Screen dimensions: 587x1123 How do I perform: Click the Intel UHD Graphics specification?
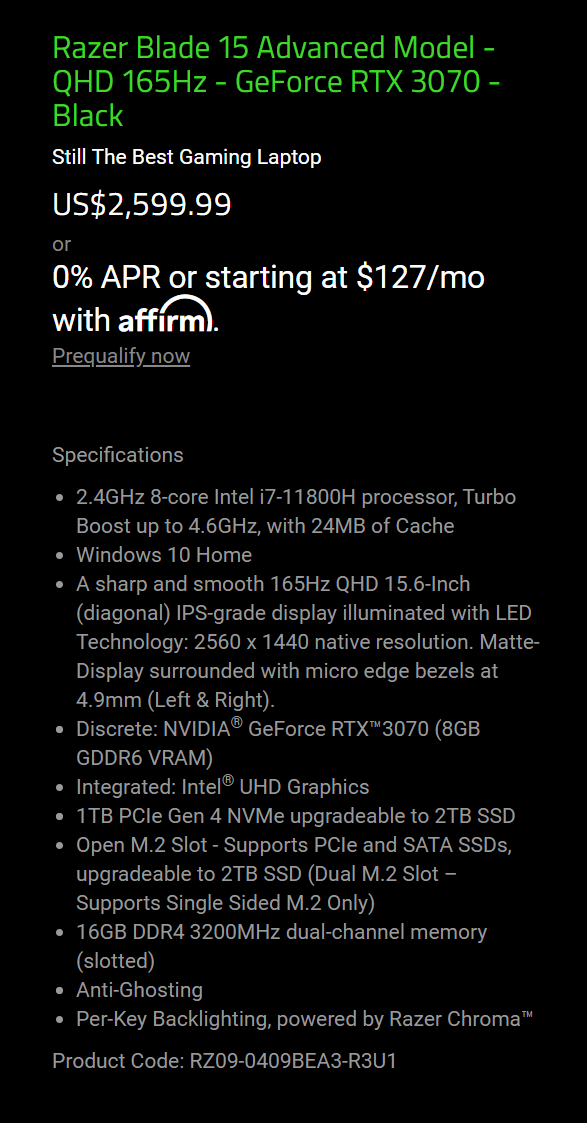tap(223, 786)
